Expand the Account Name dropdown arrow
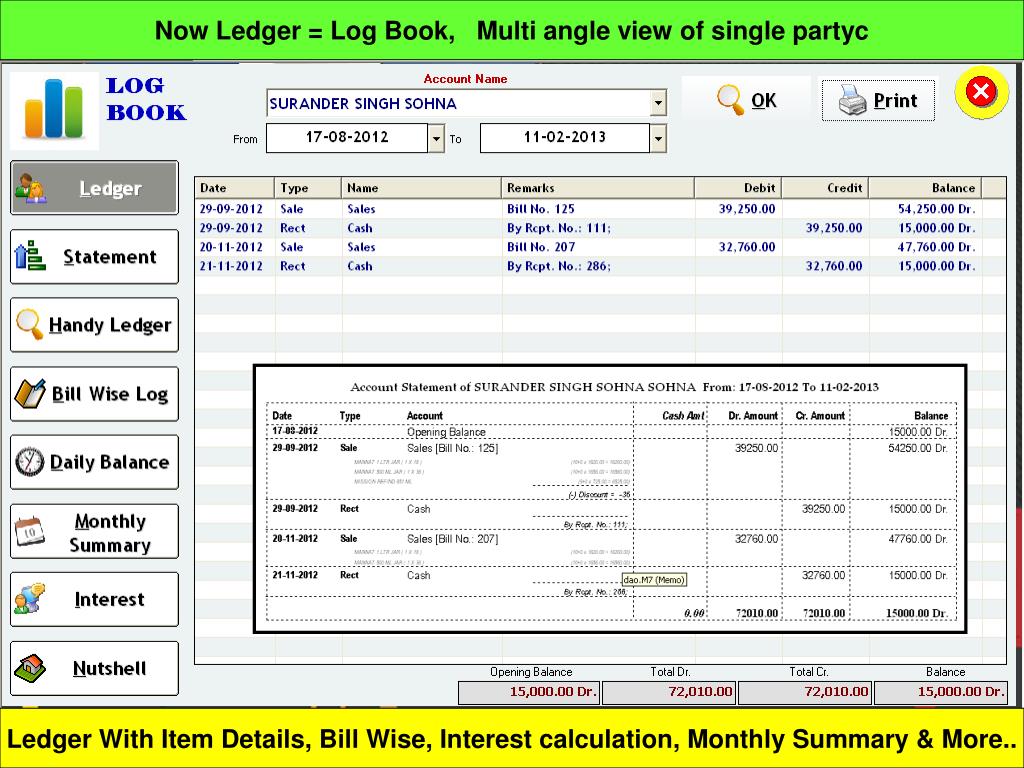 [x=658, y=103]
